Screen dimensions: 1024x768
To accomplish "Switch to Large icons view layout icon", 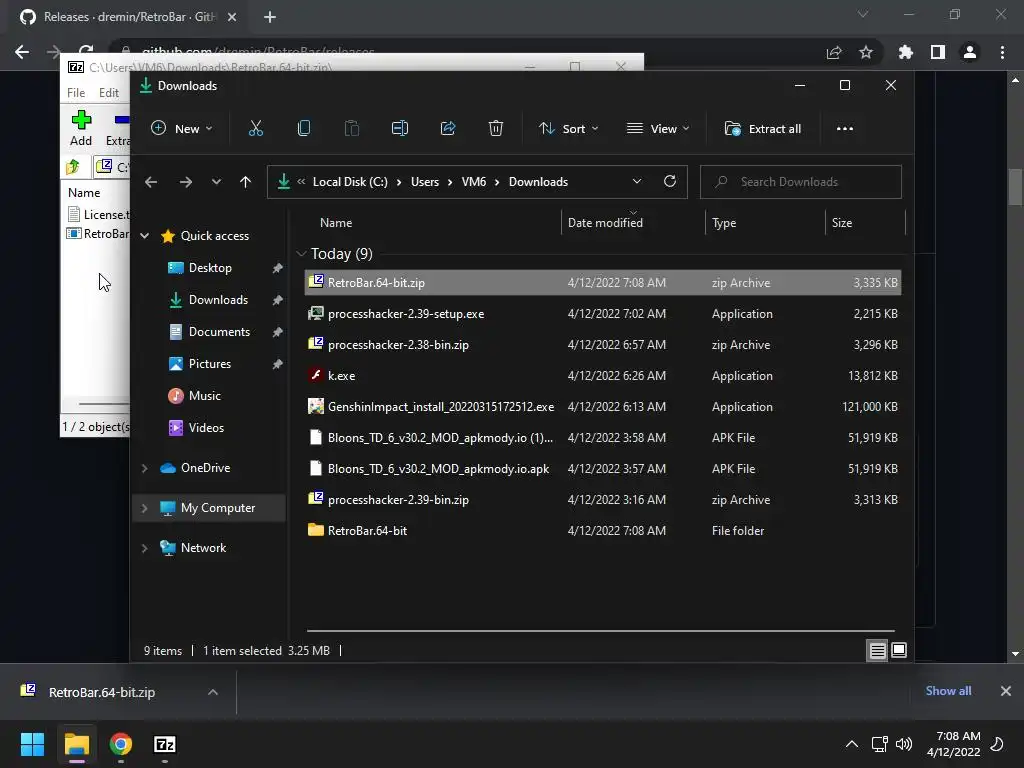I will coord(899,650).
